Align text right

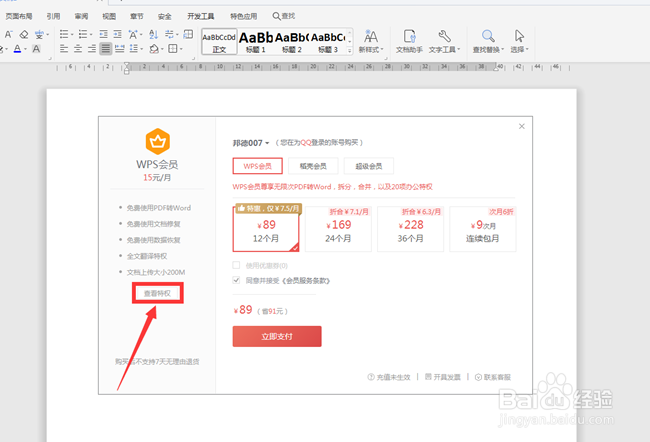point(92,49)
